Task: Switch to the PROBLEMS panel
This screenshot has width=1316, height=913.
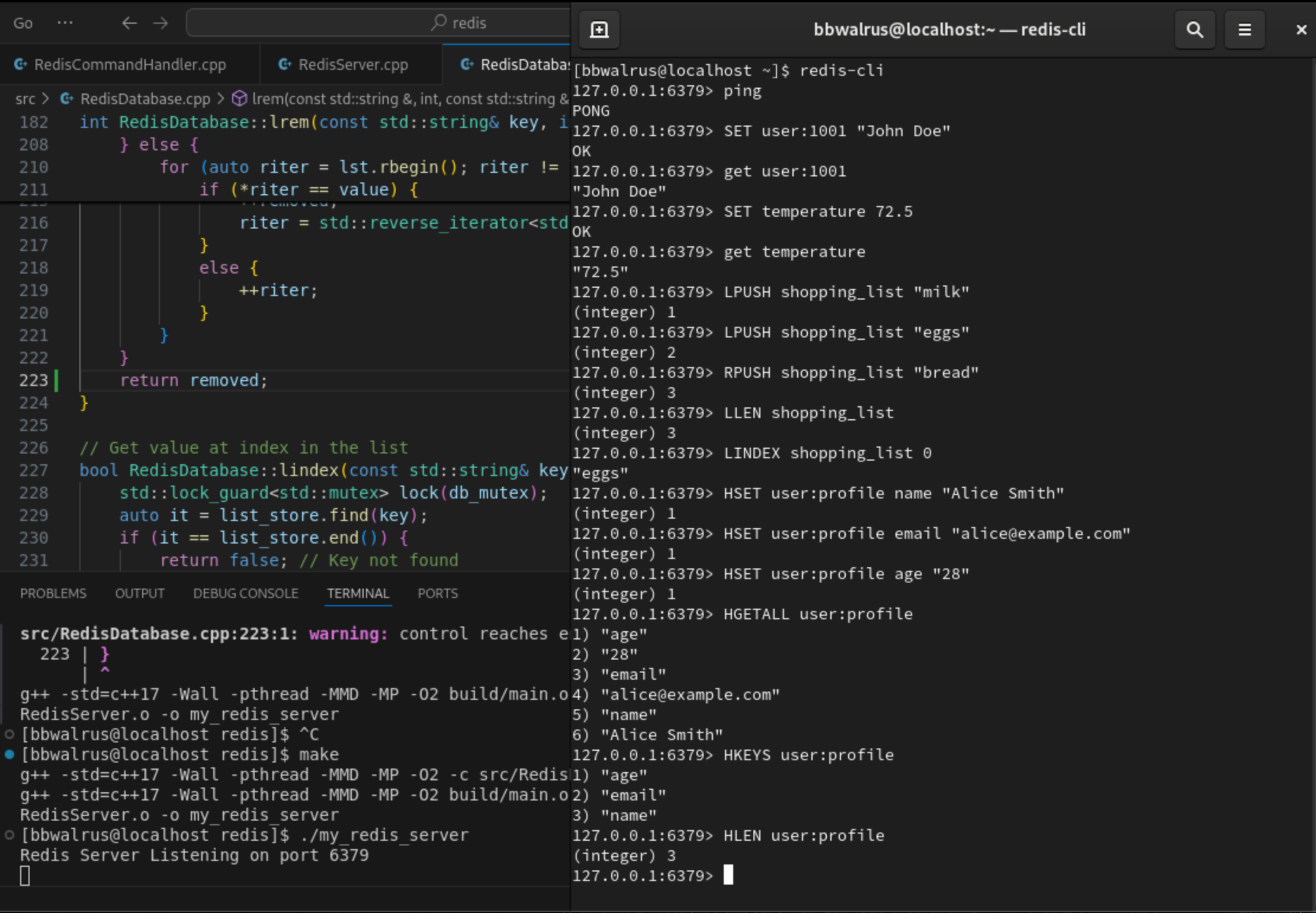Action: point(53,593)
